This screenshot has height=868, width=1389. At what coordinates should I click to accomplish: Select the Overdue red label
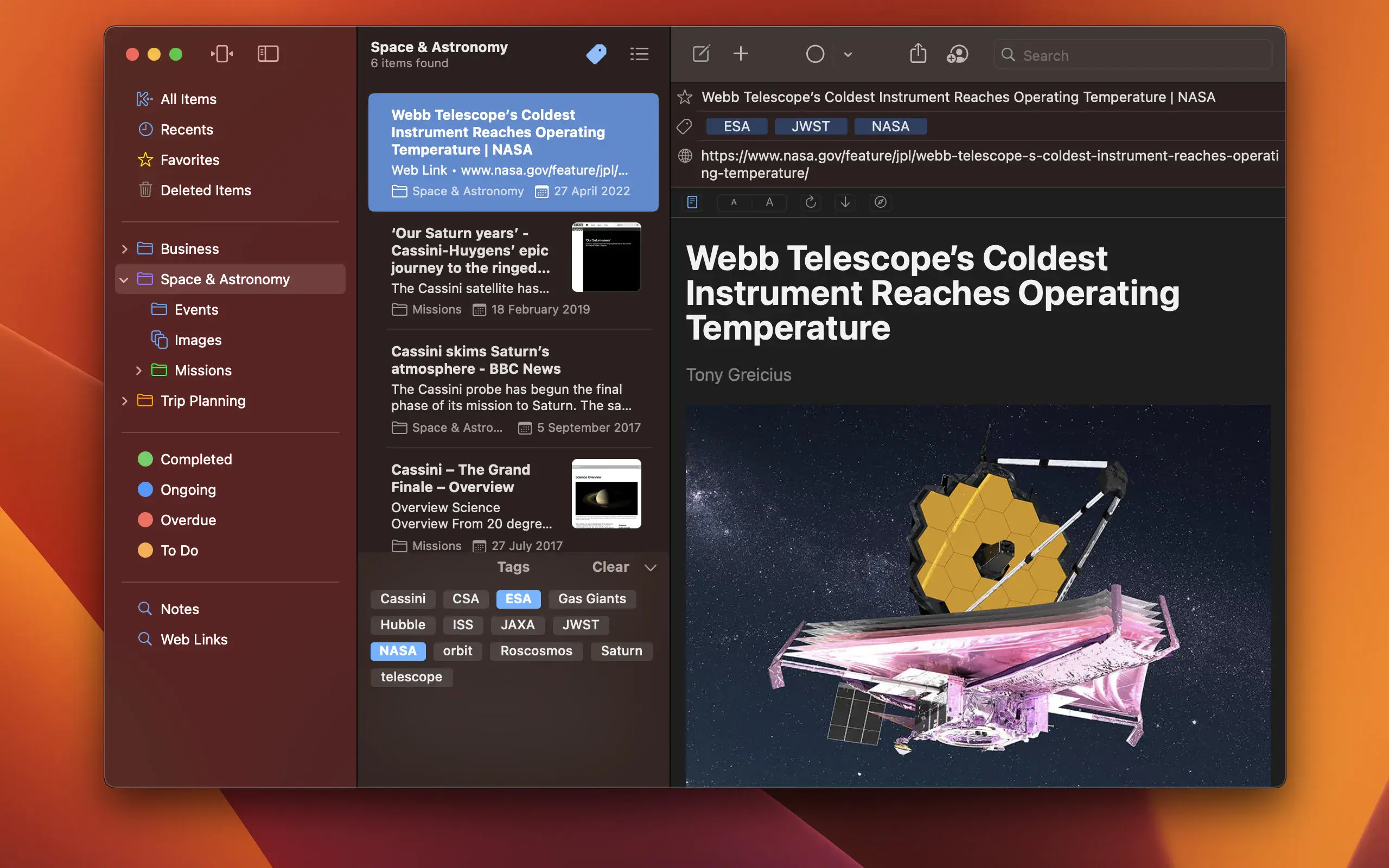tap(188, 520)
